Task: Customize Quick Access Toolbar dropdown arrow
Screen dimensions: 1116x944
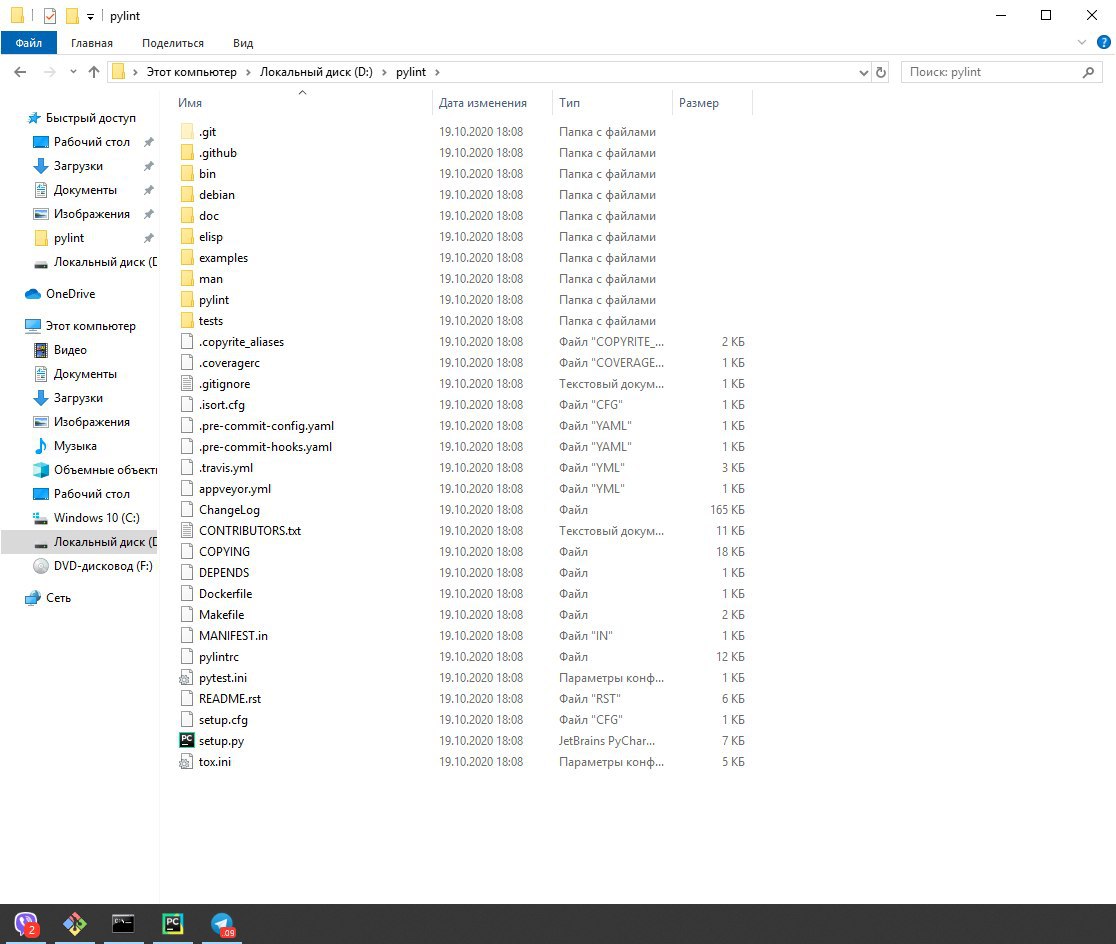Action: (x=90, y=16)
